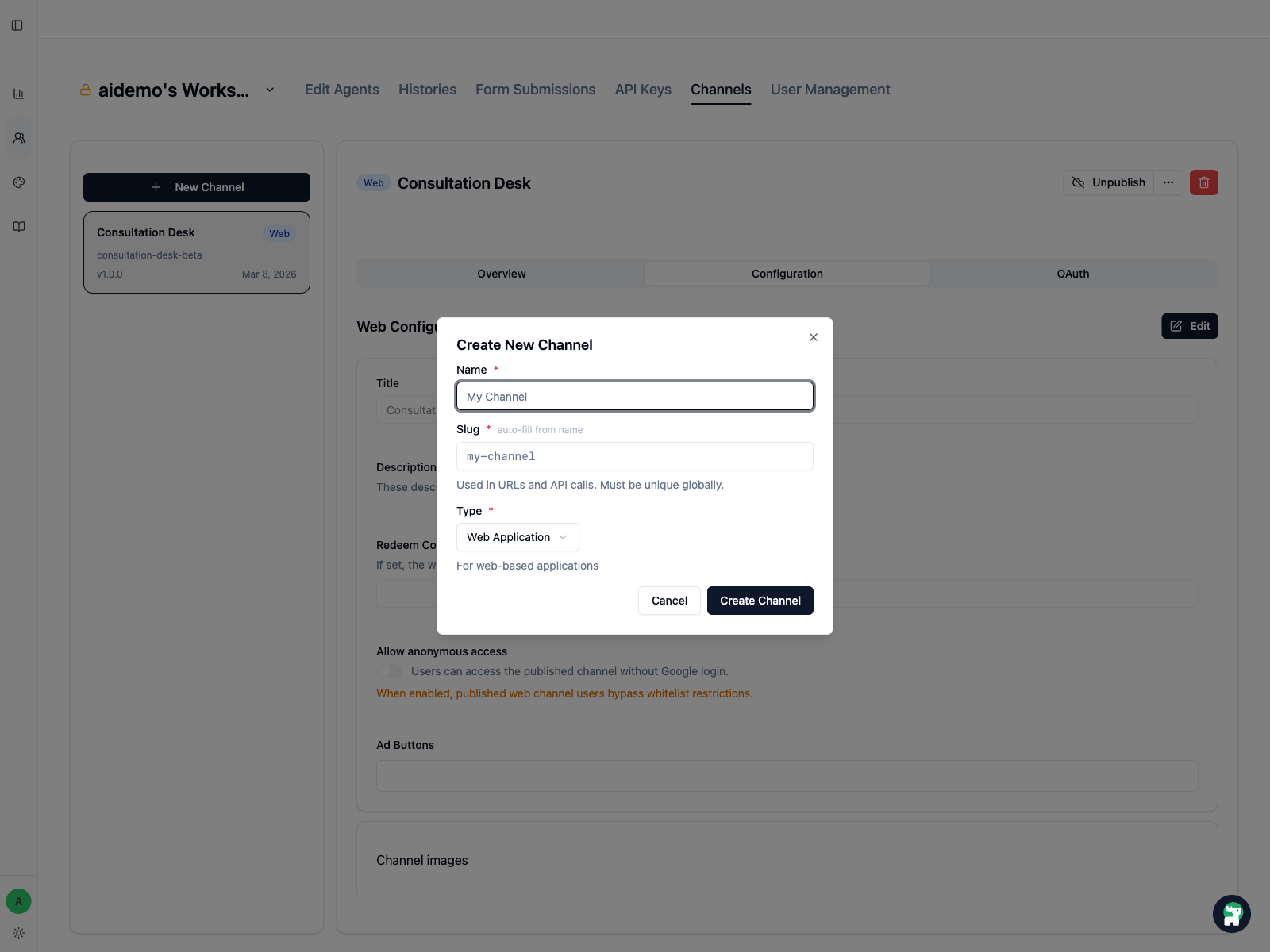Open the A avatar in bottom sidebar
Viewport: 1270px width, 952px height.
pyautogui.click(x=18, y=901)
